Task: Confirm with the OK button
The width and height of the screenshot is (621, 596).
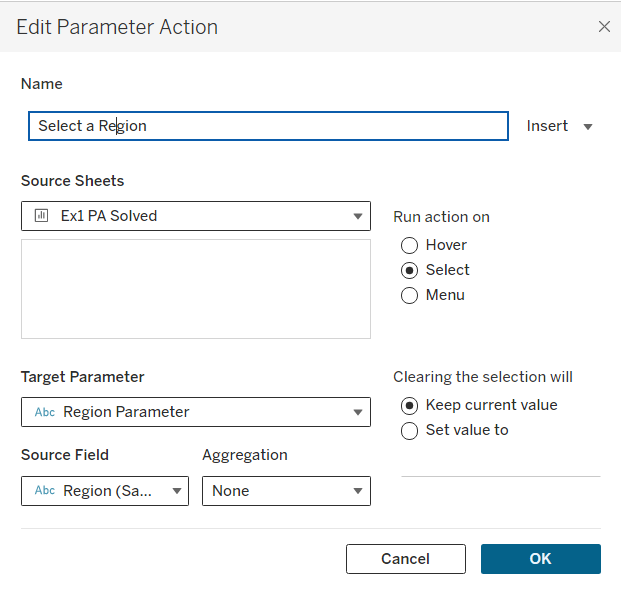Action: [540, 559]
